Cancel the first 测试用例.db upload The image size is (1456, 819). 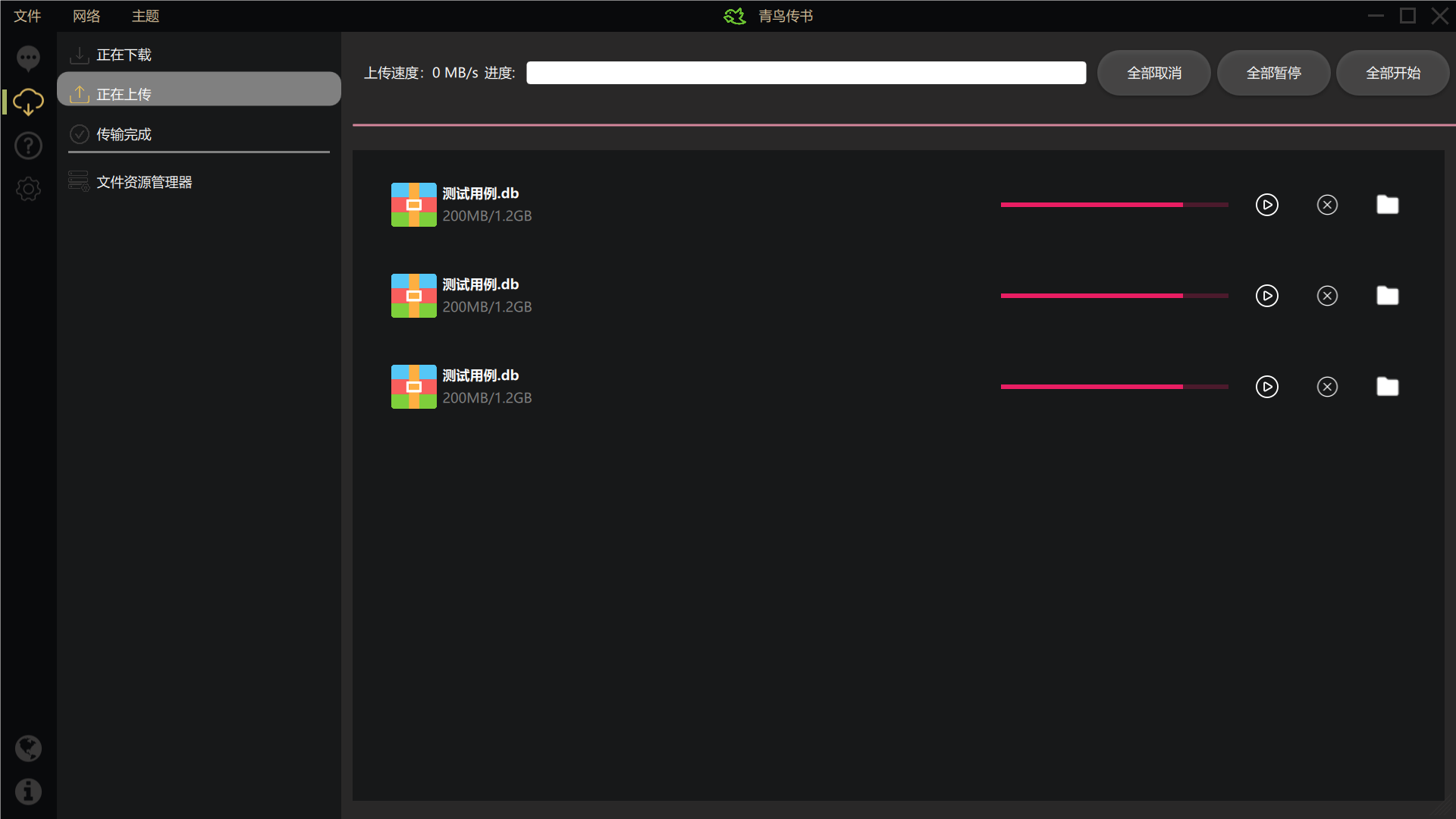click(x=1327, y=205)
